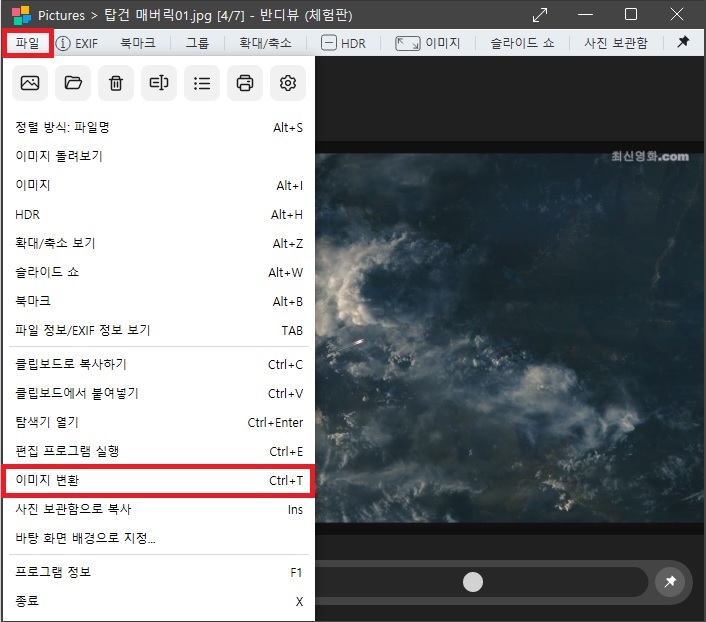Click the slider's round handle
The image size is (706, 622).
point(473,582)
